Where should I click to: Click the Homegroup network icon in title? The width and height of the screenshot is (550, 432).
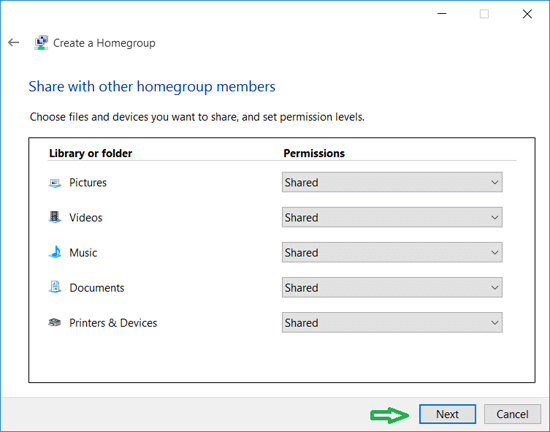click(x=41, y=43)
